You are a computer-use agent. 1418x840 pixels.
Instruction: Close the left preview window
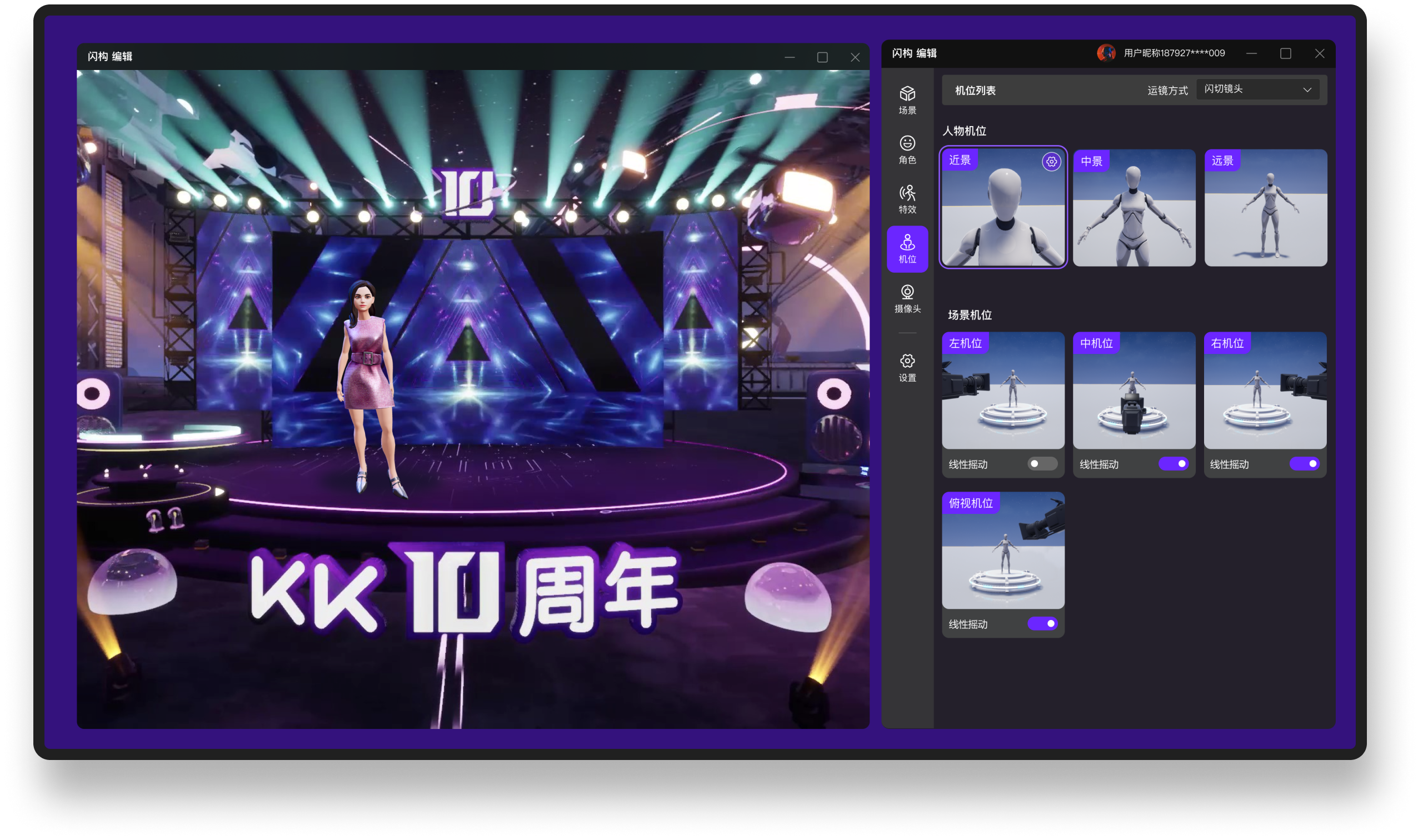click(x=855, y=57)
